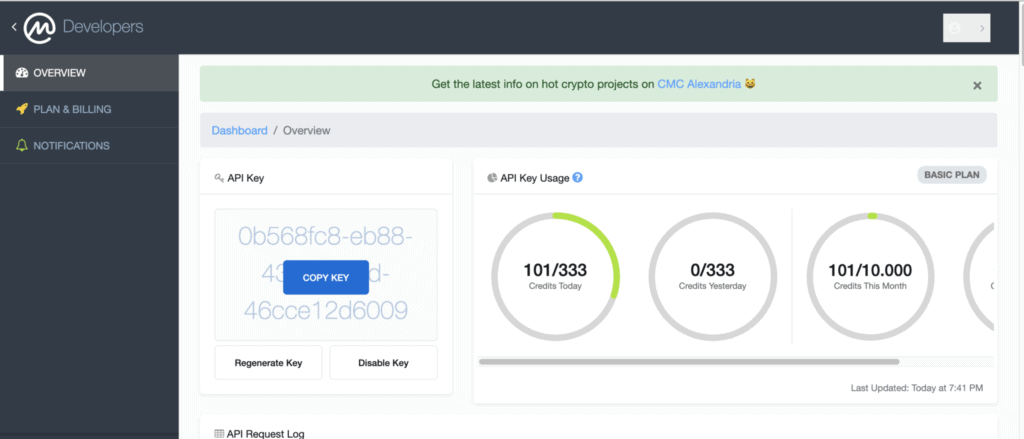Image resolution: width=1024 pixels, height=439 pixels.
Task: Click the API key text field
Action: click(326, 274)
